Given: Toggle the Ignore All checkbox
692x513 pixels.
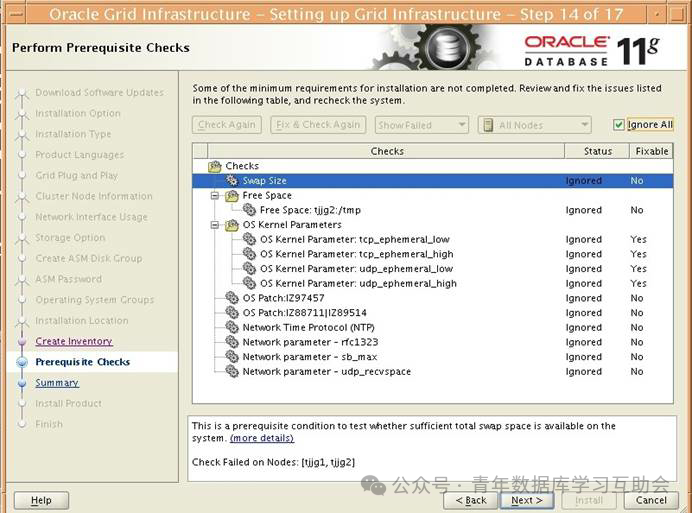Looking at the screenshot, I should [x=618, y=125].
